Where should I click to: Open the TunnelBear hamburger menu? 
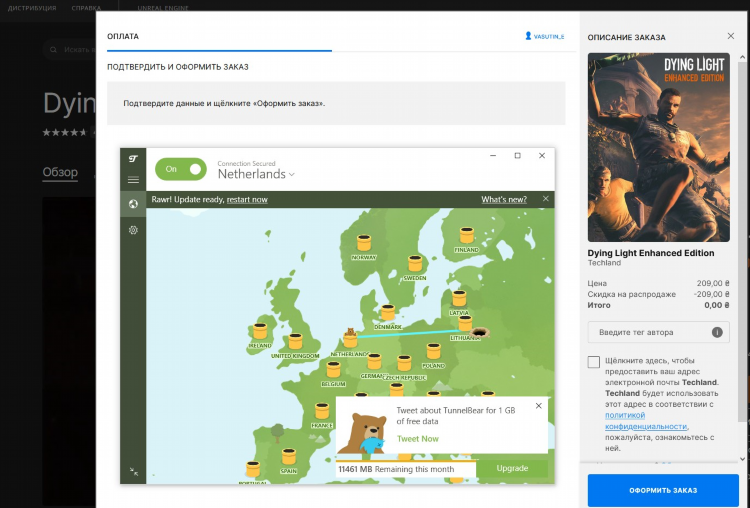133,180
